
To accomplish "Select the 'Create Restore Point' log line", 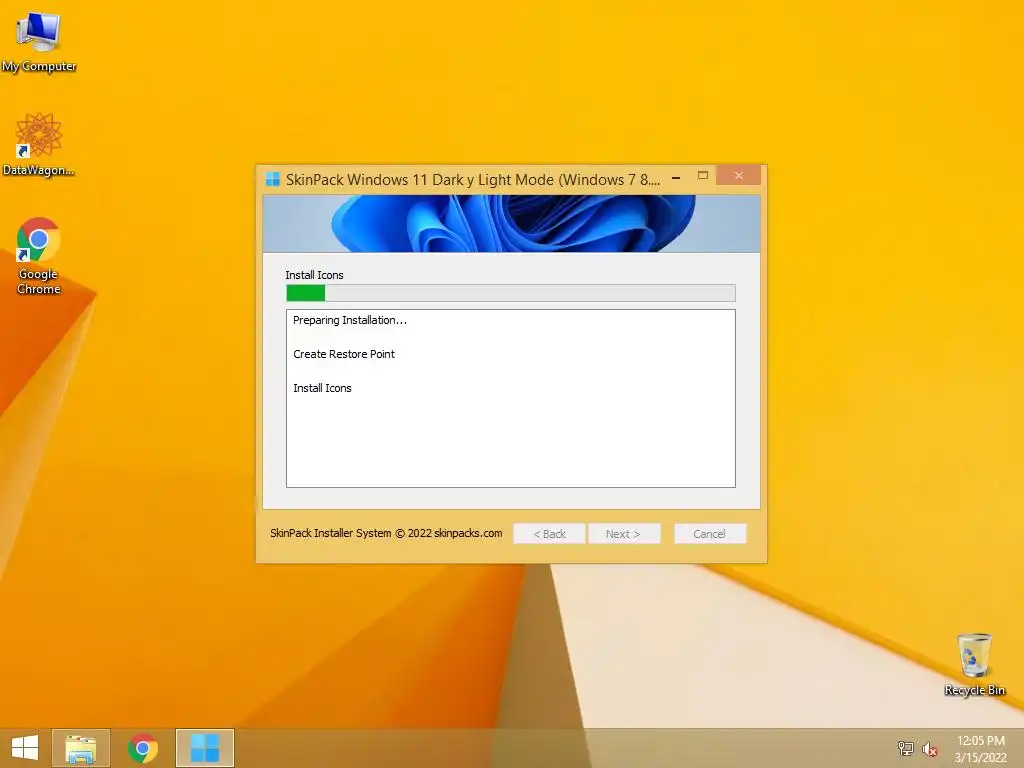I will click(344, 354).
